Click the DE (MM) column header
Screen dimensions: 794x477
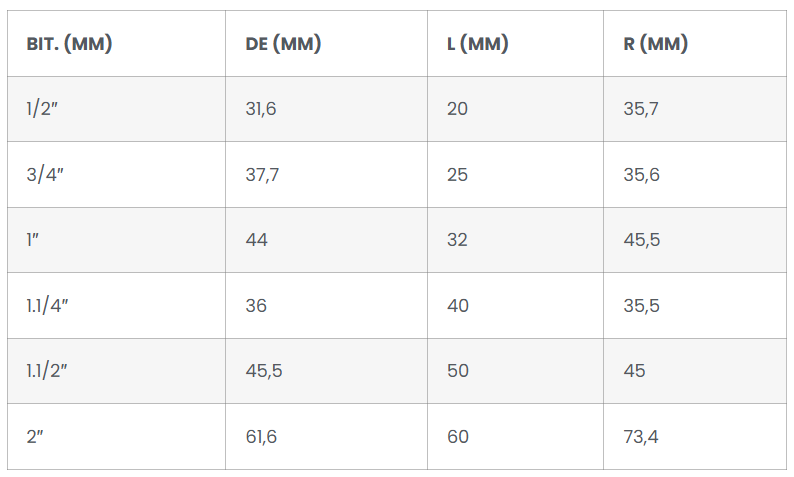coord(283,44)
